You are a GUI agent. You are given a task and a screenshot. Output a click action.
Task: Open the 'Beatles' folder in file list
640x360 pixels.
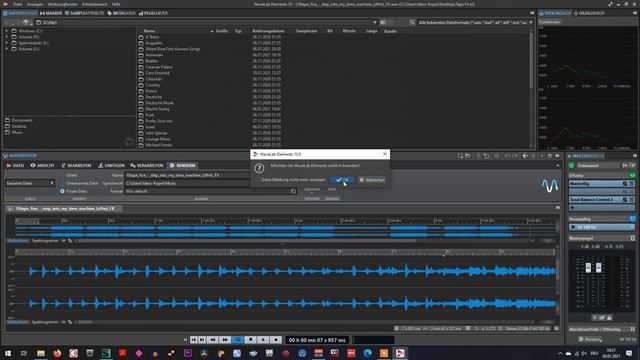click(x=151, y=61)
